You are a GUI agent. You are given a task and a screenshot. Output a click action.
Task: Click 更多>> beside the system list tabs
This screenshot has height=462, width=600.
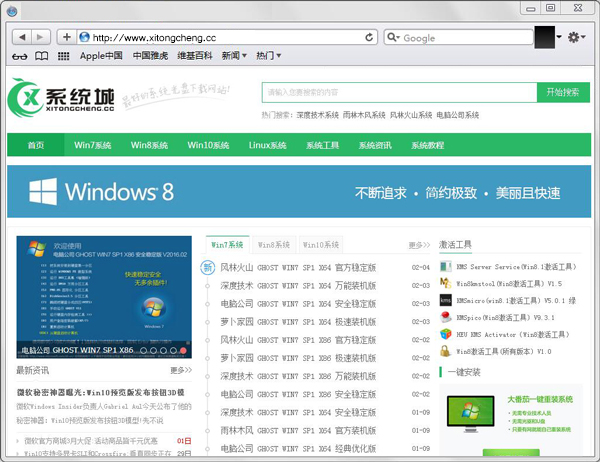click(419, 245)
